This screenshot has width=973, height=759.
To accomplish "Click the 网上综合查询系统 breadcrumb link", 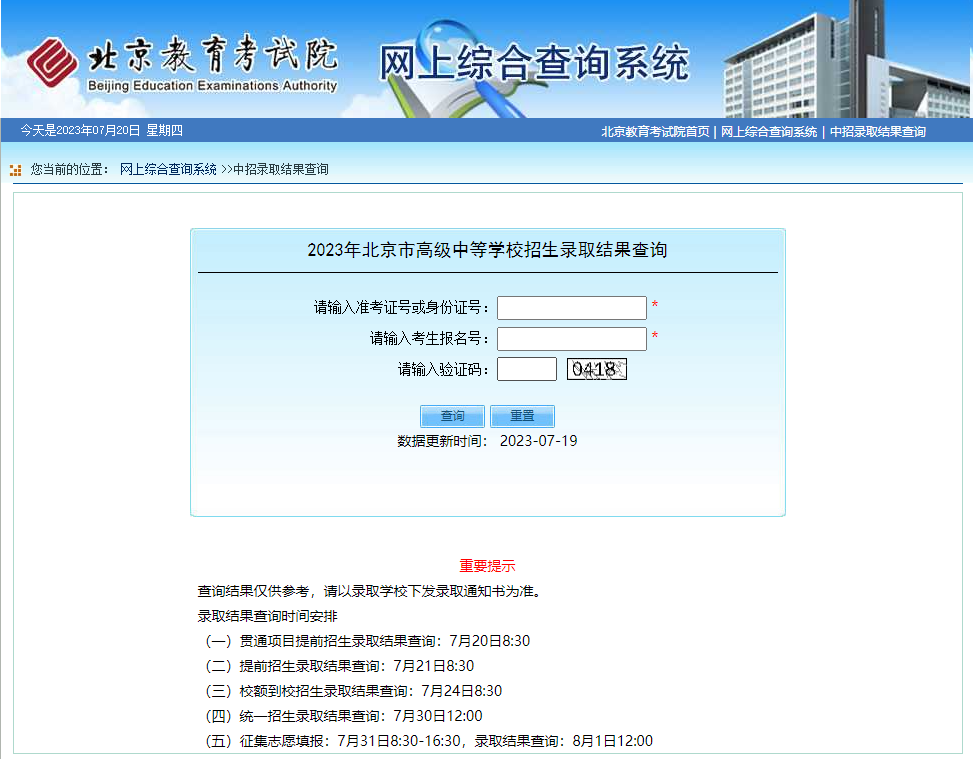I will point(168,170).
